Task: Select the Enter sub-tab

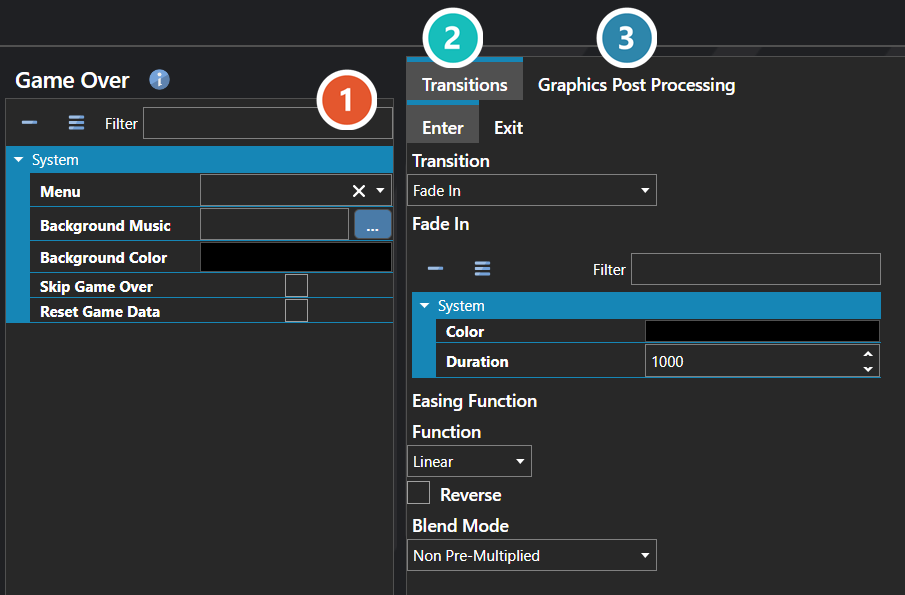Action: pyautogui.click(x=443, y=128)
